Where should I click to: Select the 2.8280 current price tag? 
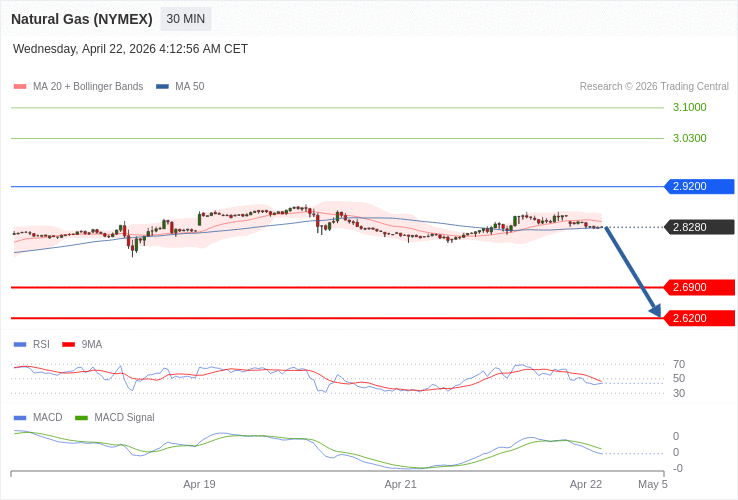(x=699, y=227)
